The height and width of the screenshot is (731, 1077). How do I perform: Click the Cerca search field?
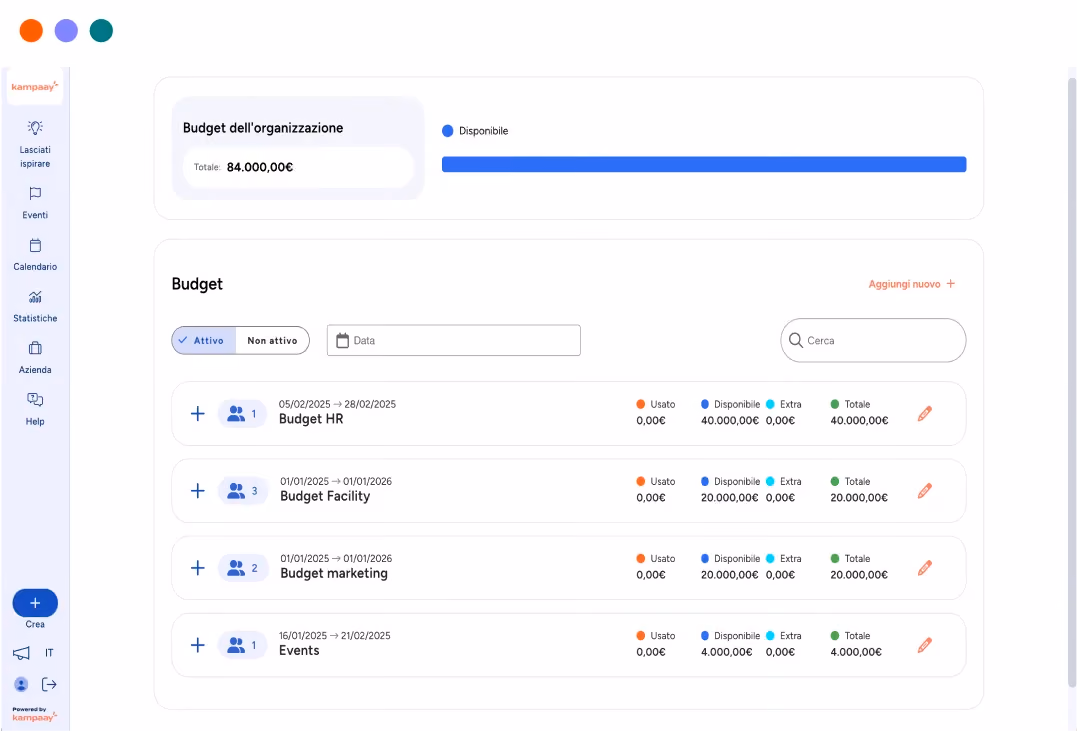pyautogui.click(x=873, y=340)
